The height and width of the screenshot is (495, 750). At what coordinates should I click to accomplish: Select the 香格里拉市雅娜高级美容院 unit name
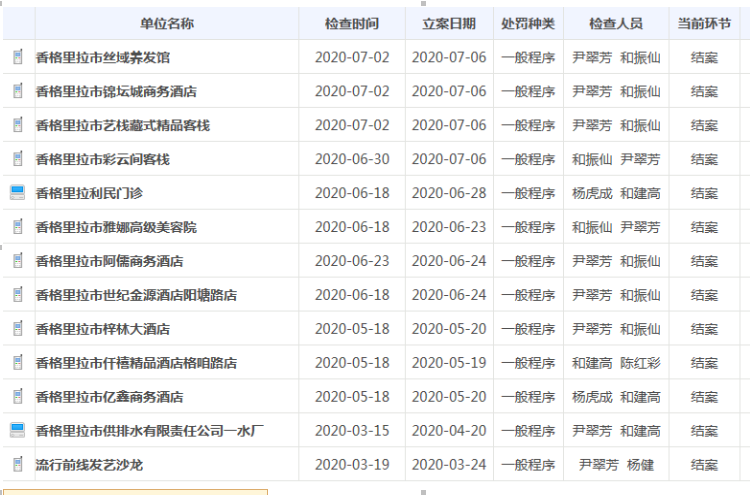[x=116, y=227]
